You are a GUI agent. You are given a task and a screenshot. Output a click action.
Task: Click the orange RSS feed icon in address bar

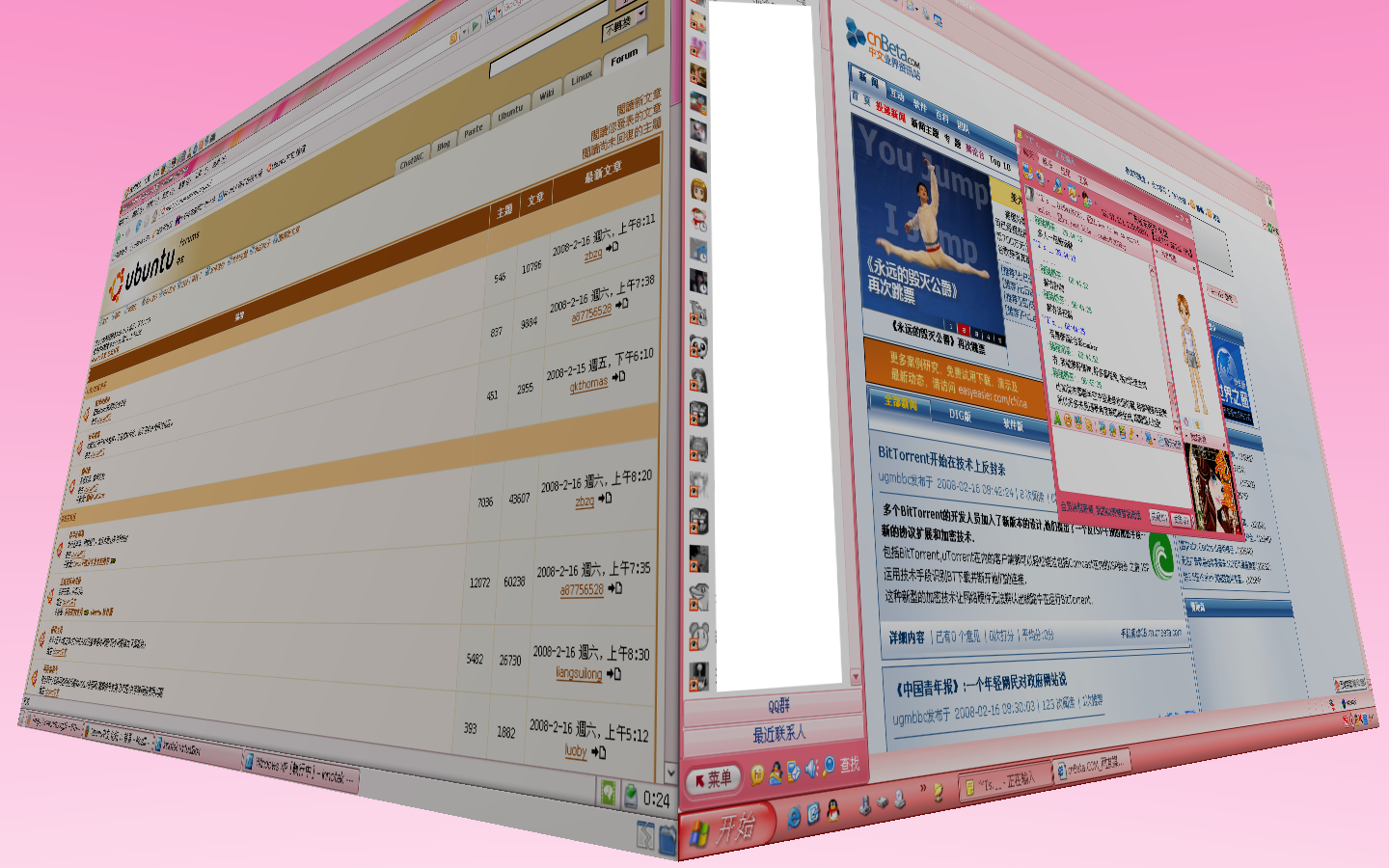tap(453, 38)
